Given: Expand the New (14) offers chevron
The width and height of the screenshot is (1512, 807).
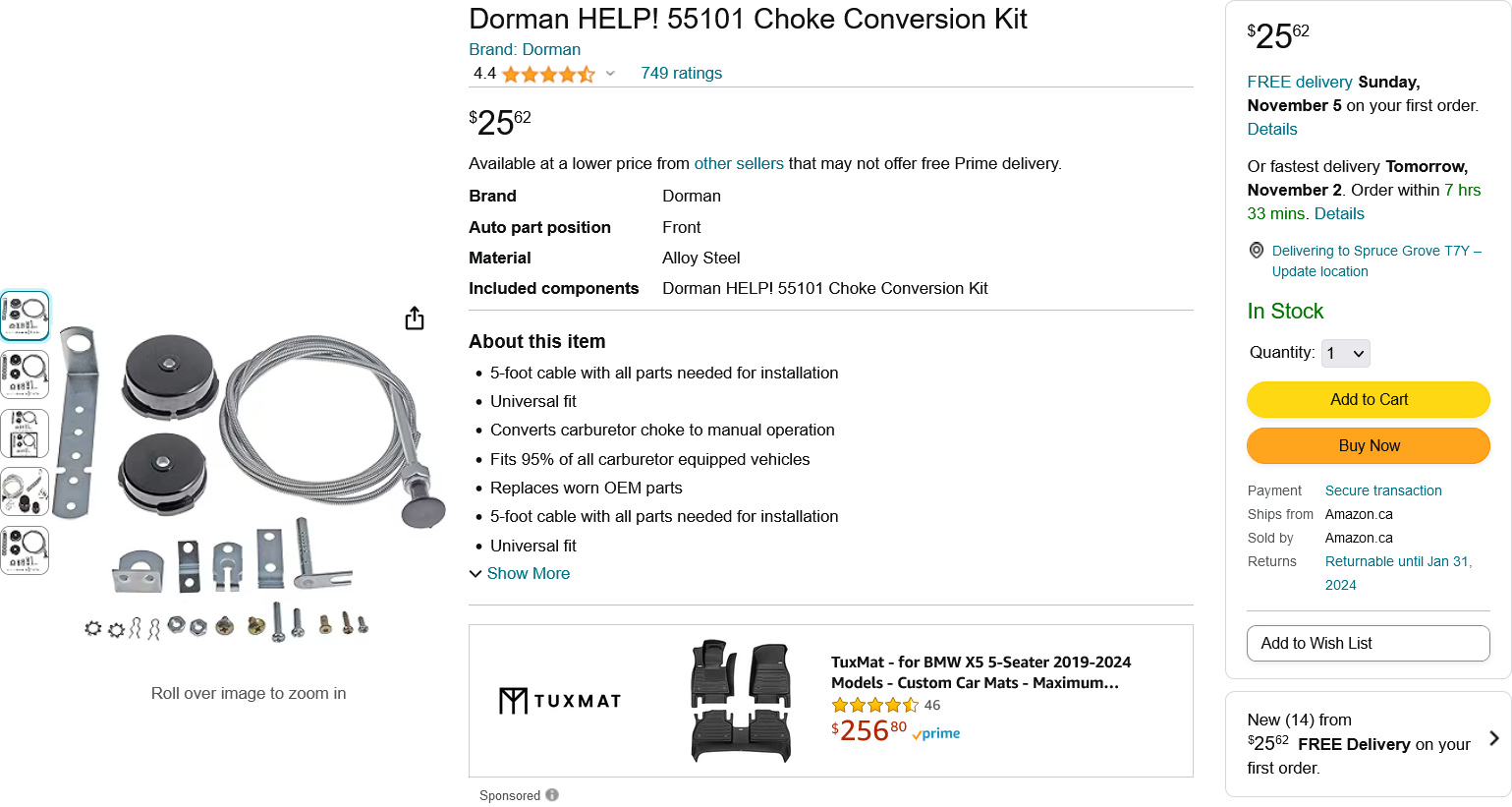Looking at the screenshot, I should point(1493,738).
